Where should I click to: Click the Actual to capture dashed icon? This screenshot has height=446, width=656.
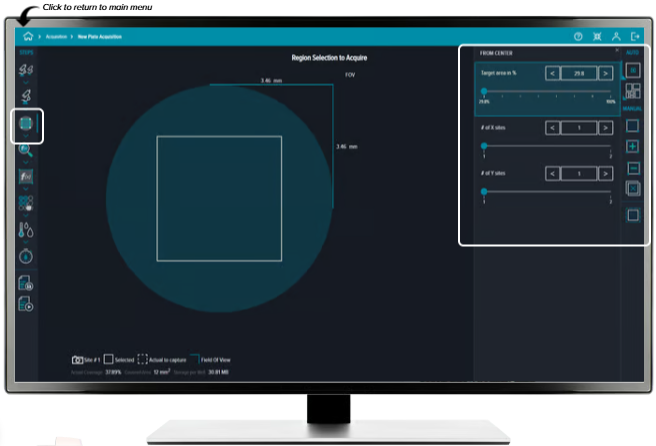pyautogui.click(x=143, y=359)
